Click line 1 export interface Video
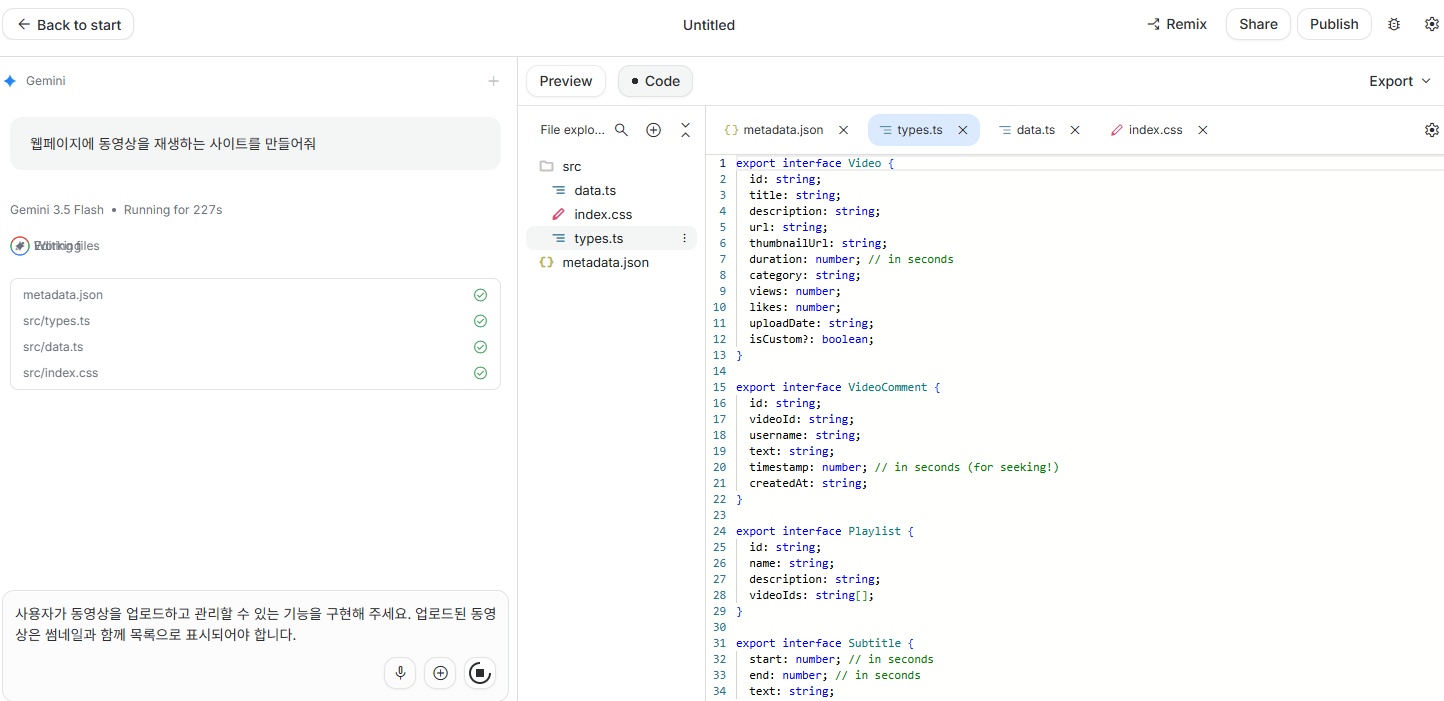Screen dimensions: 1444x701 coord(815,163)
